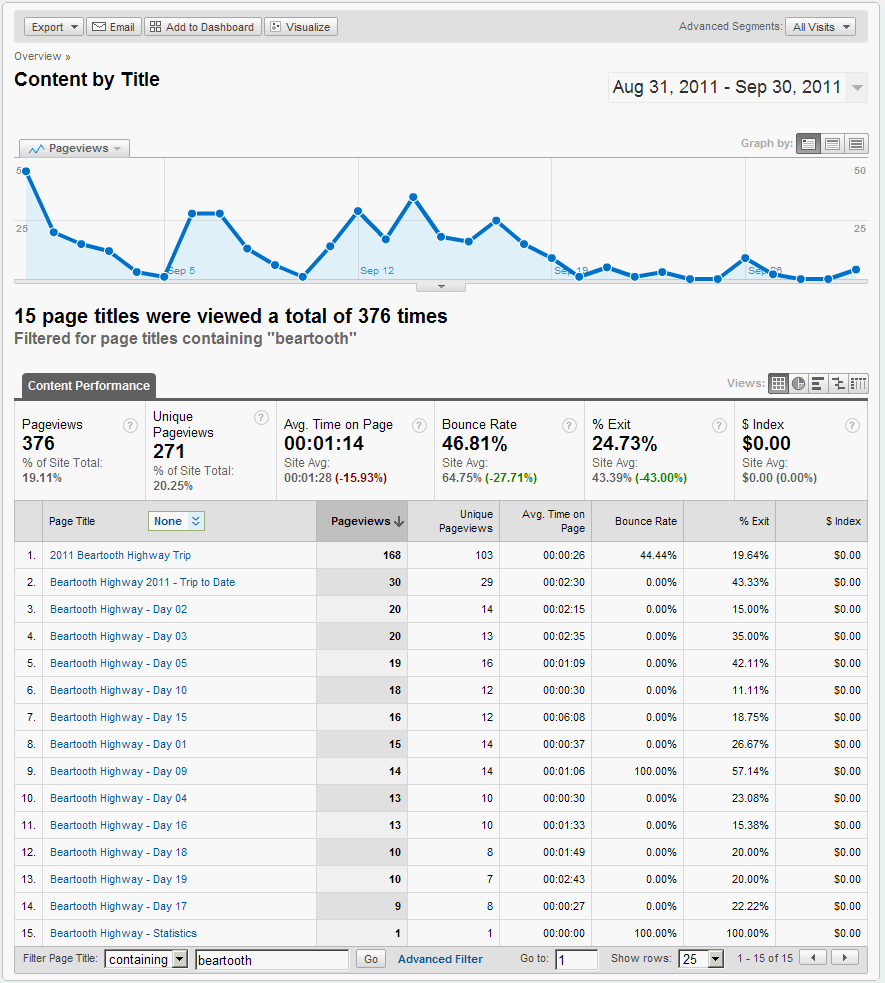
Task: Click the previous page arrow button
Action: click(814, 958)
